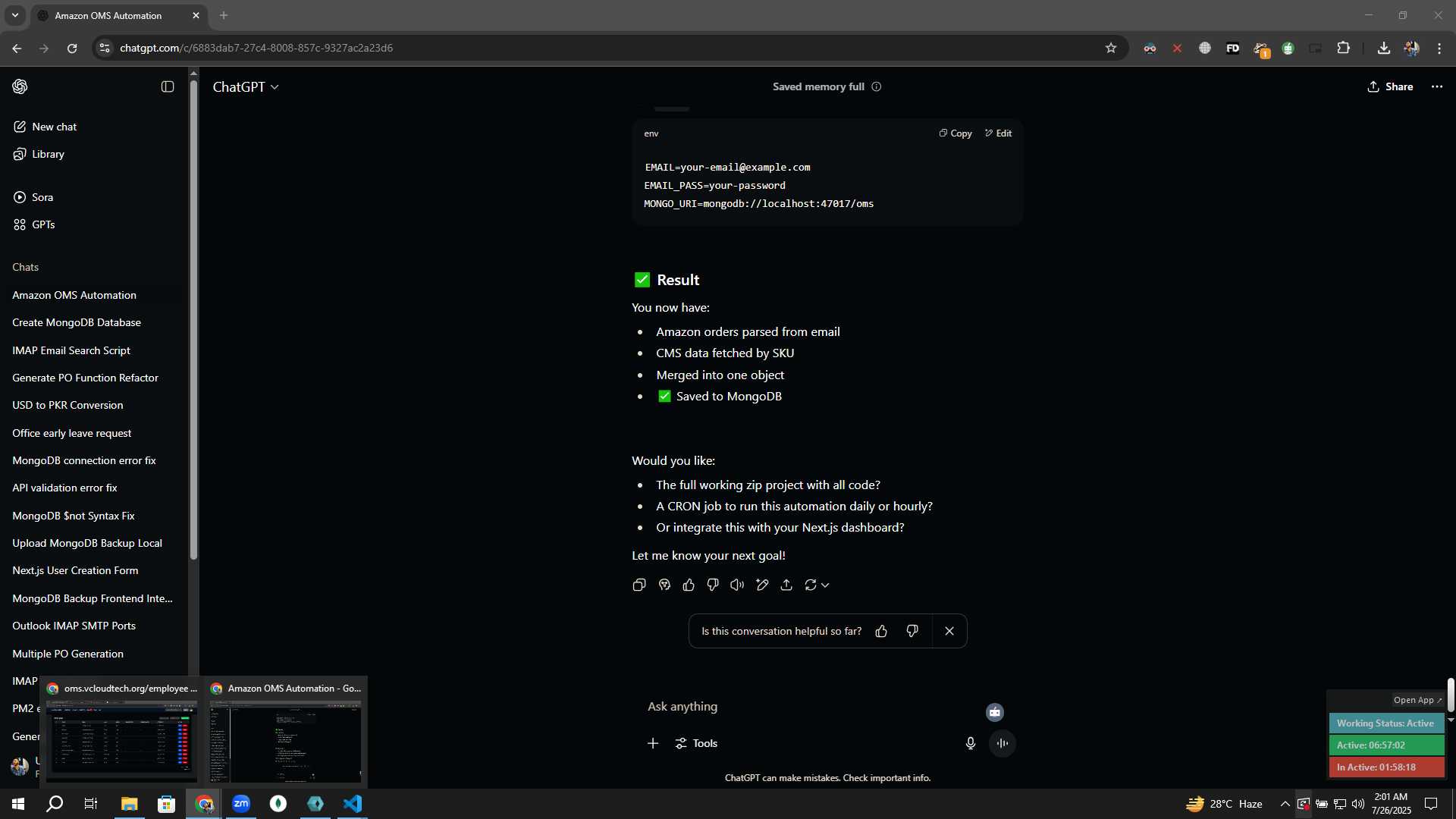Image resolution: width=1456 pixels, height=819 pixels.
Task: Open Chrome downloads
Action: pos(1384,48)
